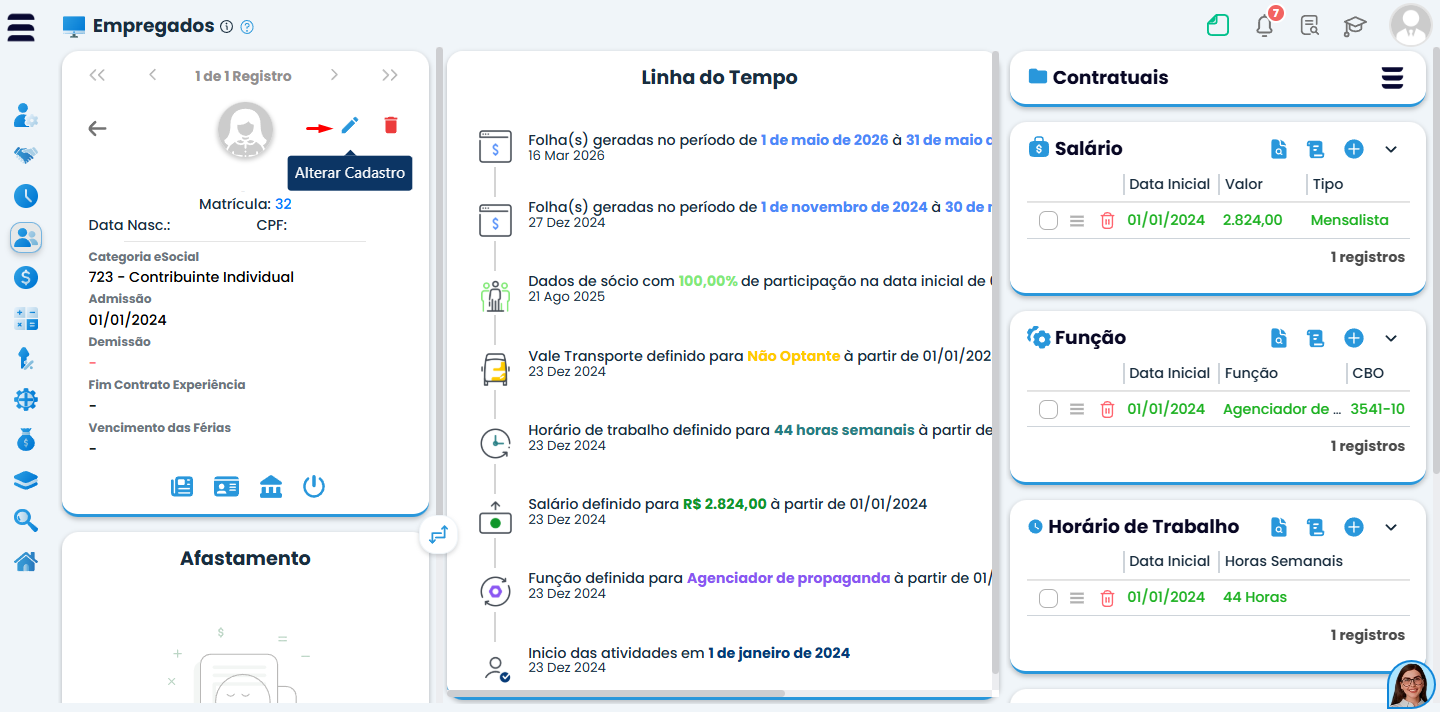Open the Contratuais panel hamburger menu
Viewport: 1440px width, 712px height.
pos(1392,78)
